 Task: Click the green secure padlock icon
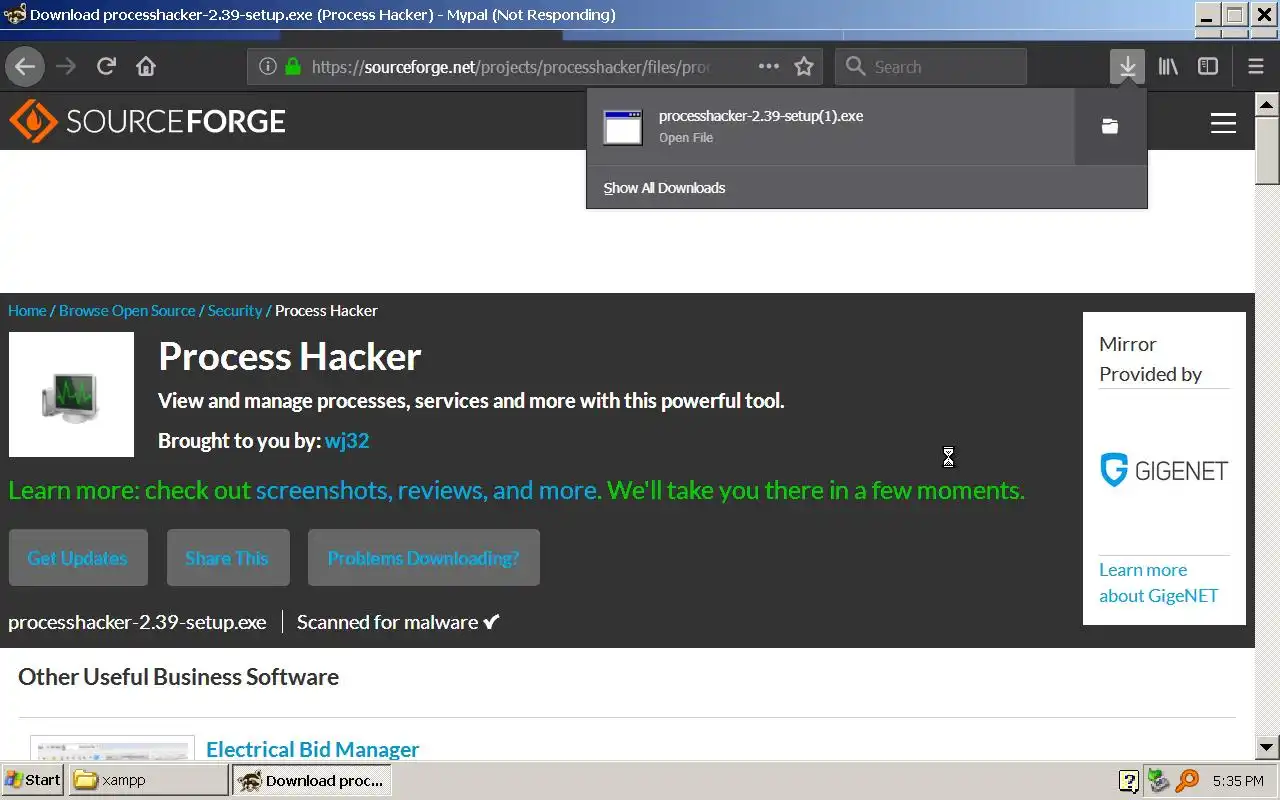point(292,67)
